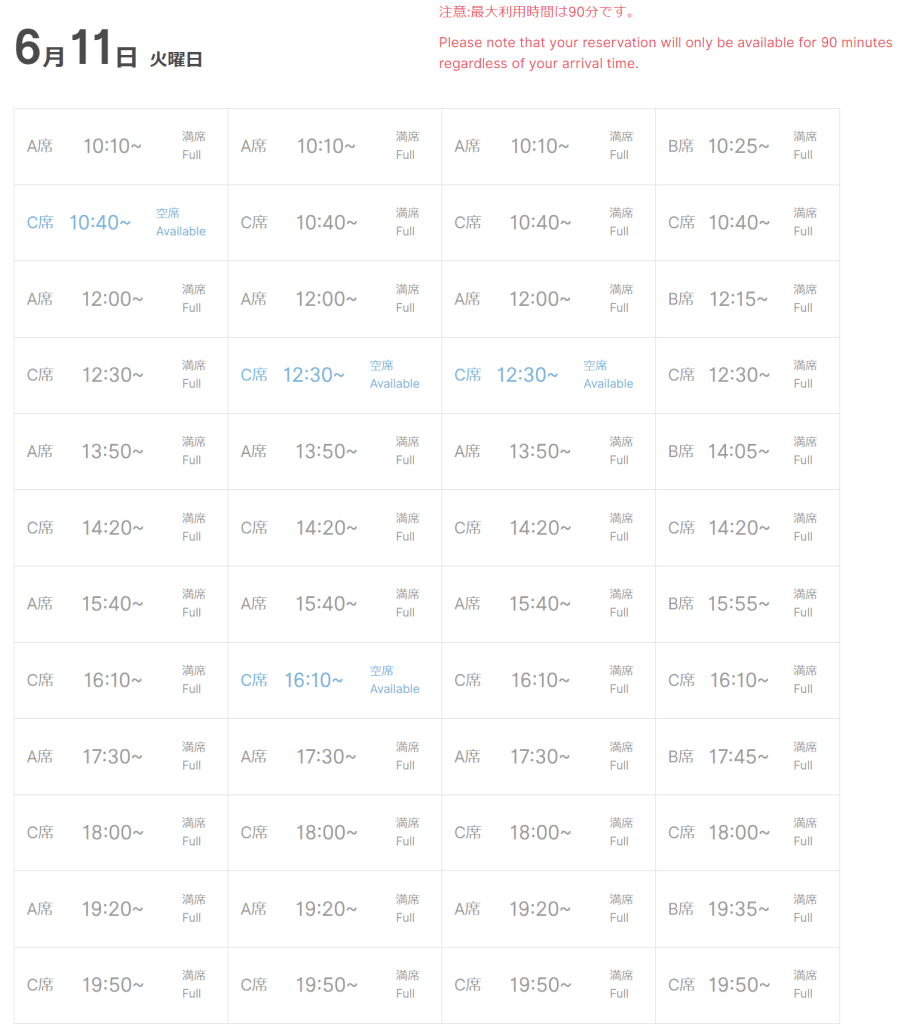Screen dimensions: 916x1024
Task: Open the B席 14:05 slot
Action: pos(738,451)
